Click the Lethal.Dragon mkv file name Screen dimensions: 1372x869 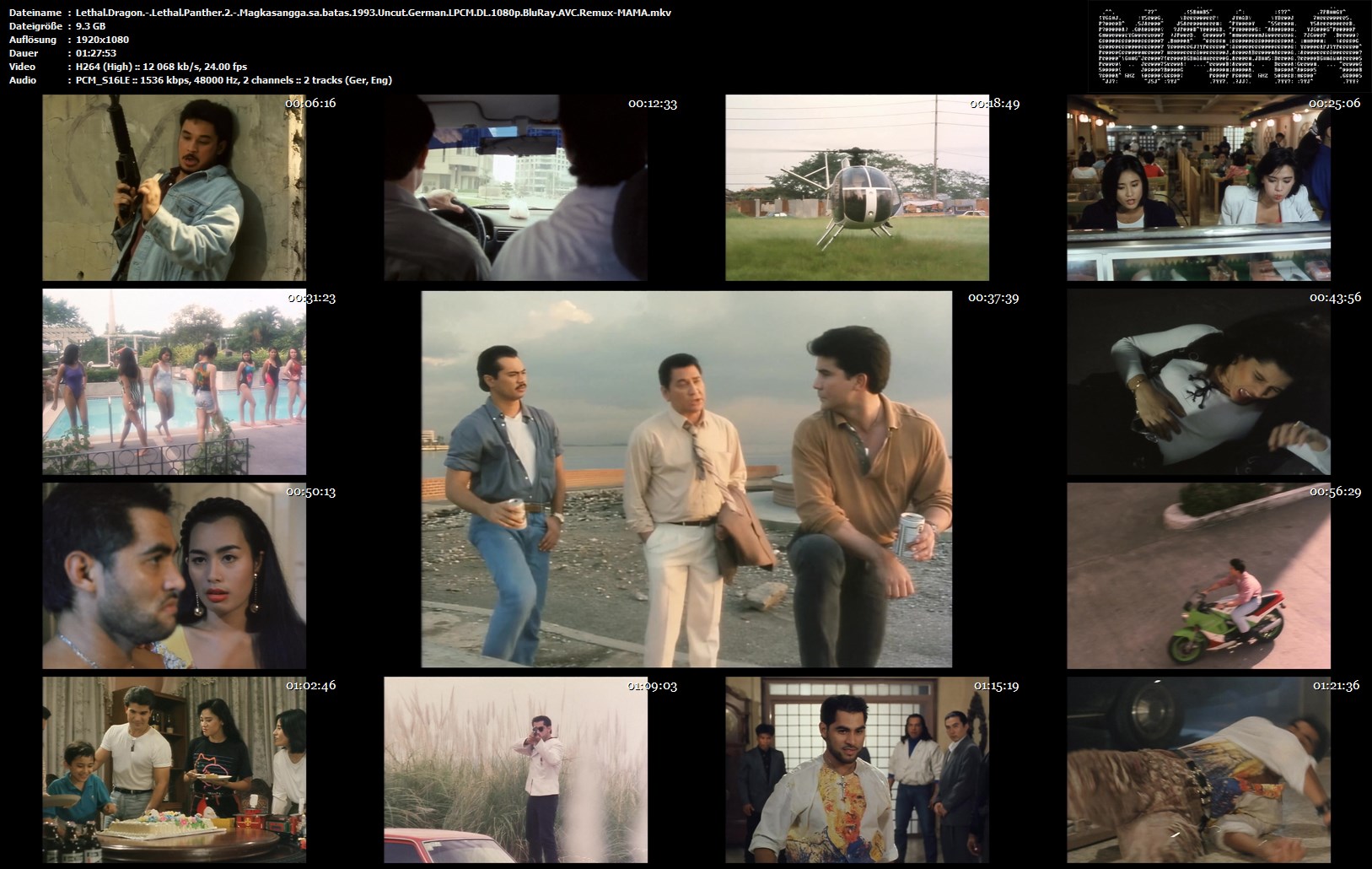pos(374,13)
